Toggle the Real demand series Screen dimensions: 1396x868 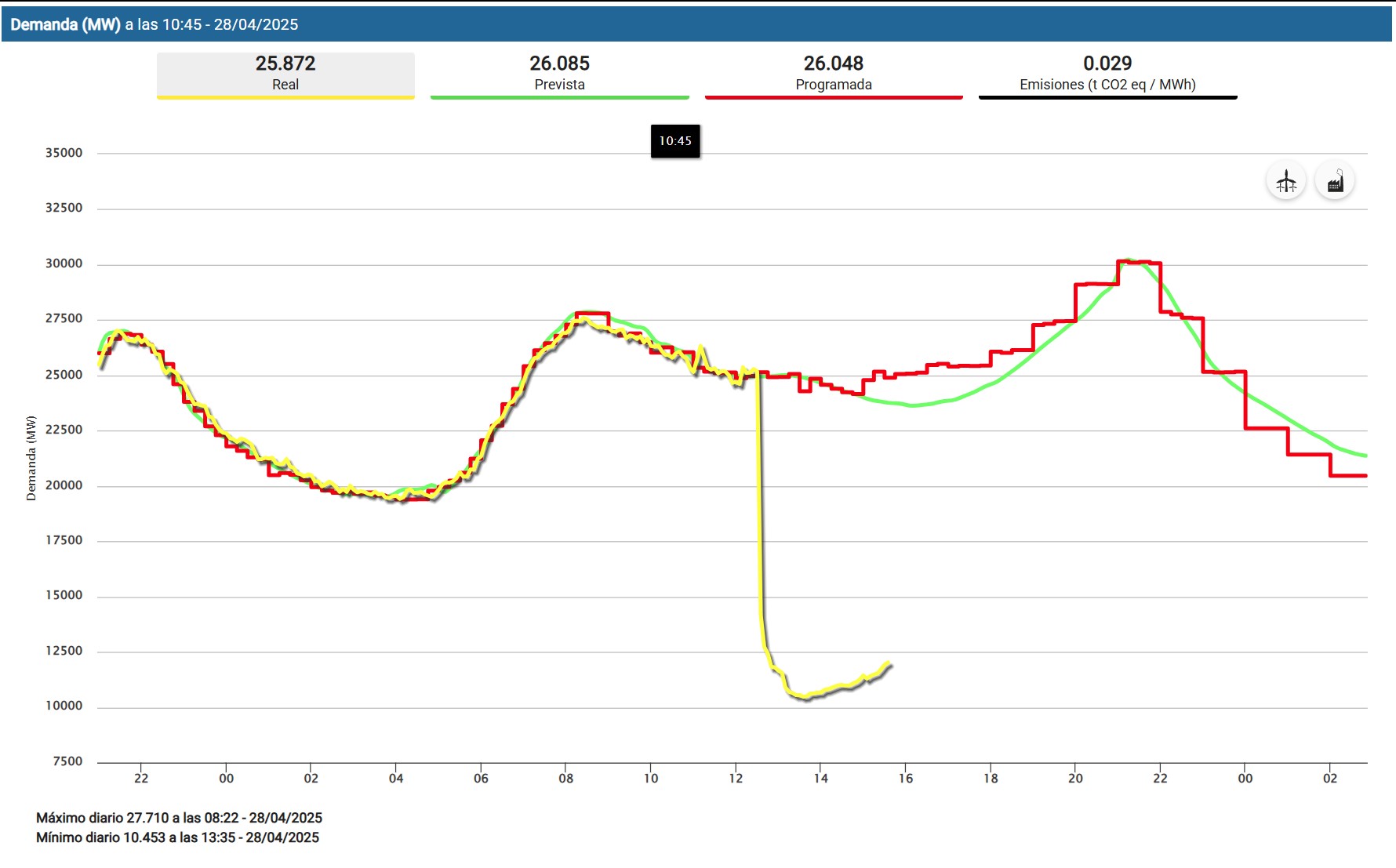(x=285, y=74)
